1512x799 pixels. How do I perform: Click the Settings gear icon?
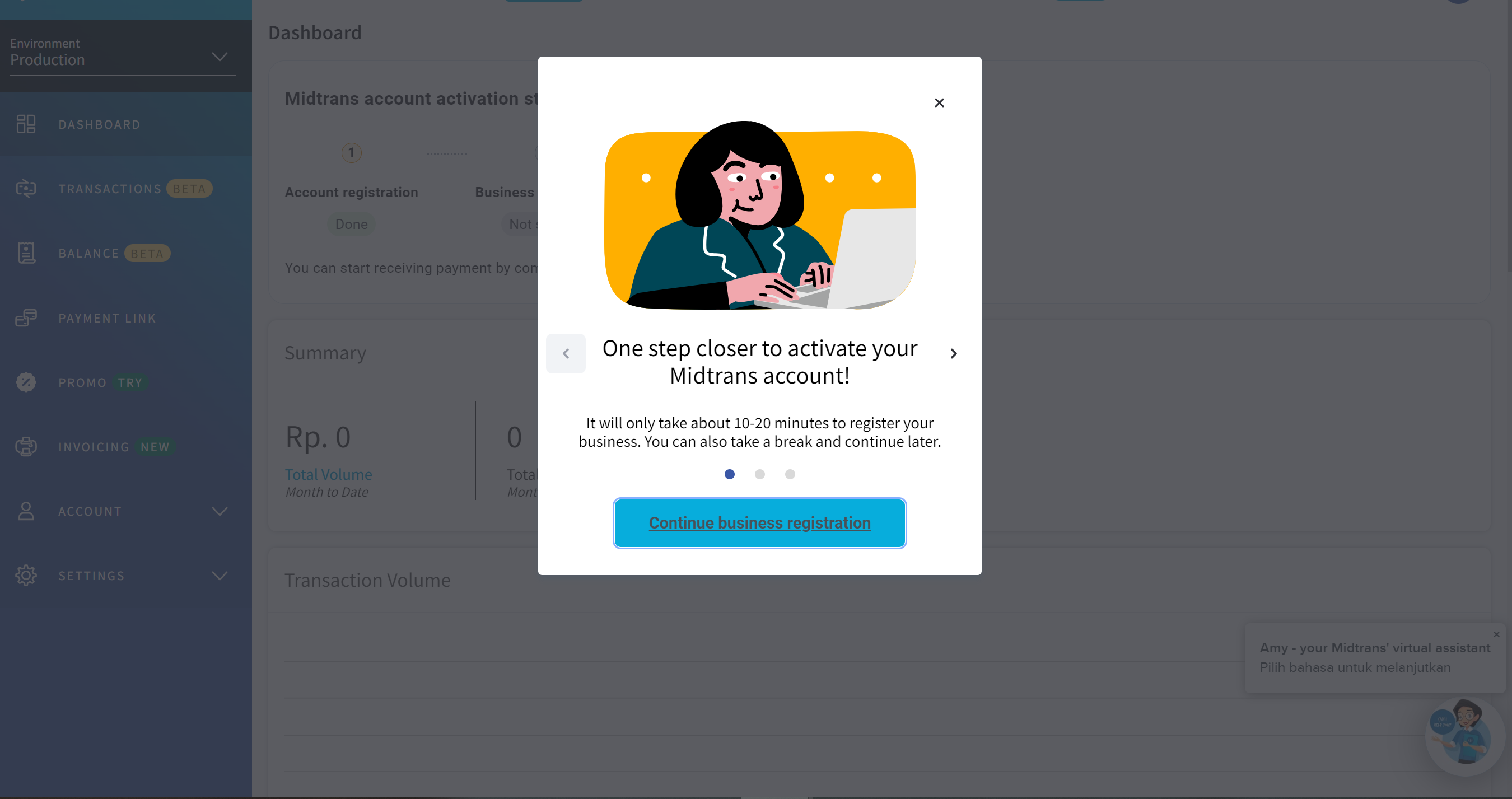[26, 576]
